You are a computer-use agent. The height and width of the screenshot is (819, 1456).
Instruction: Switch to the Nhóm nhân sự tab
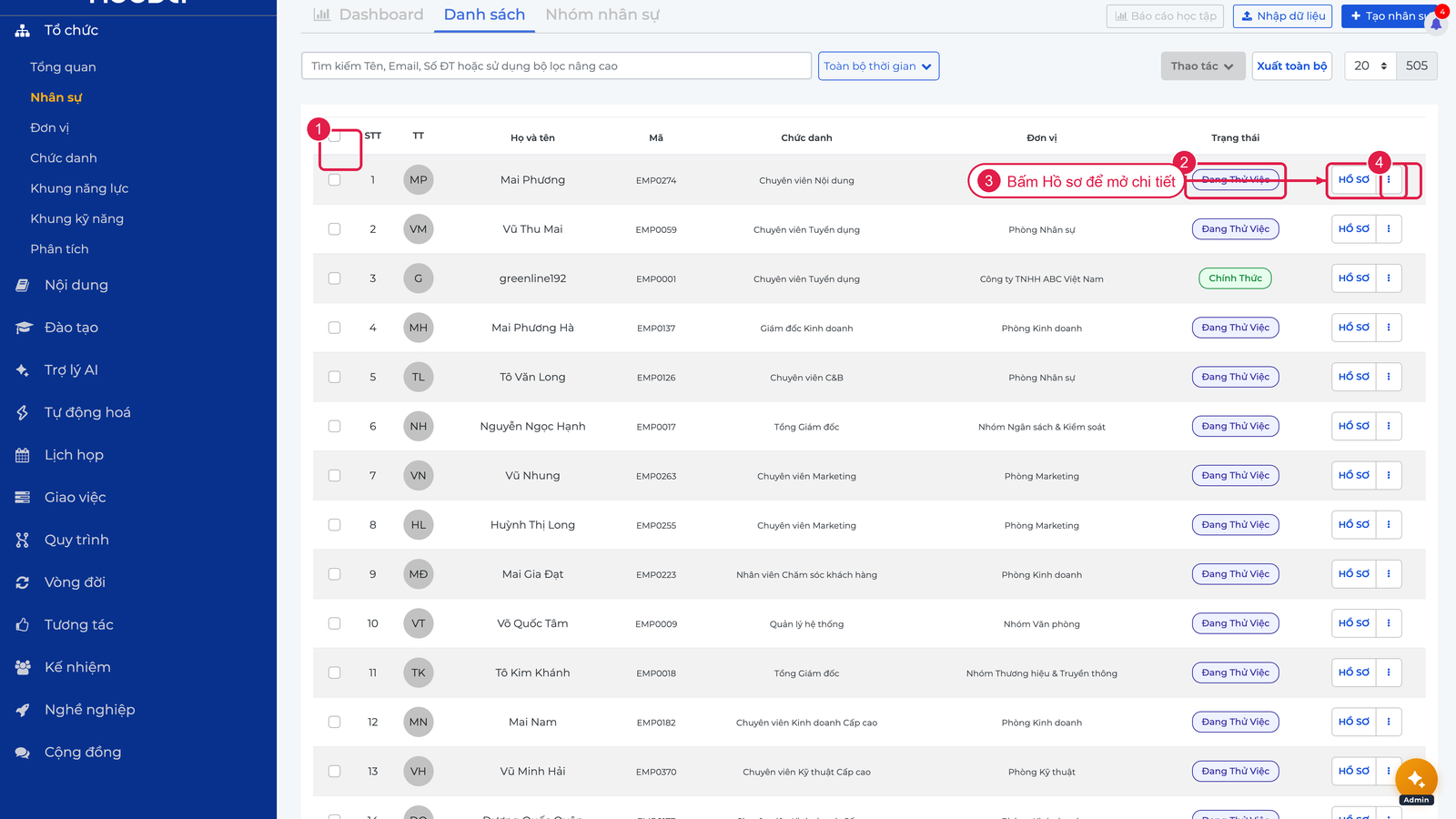[x=602, y=15]
